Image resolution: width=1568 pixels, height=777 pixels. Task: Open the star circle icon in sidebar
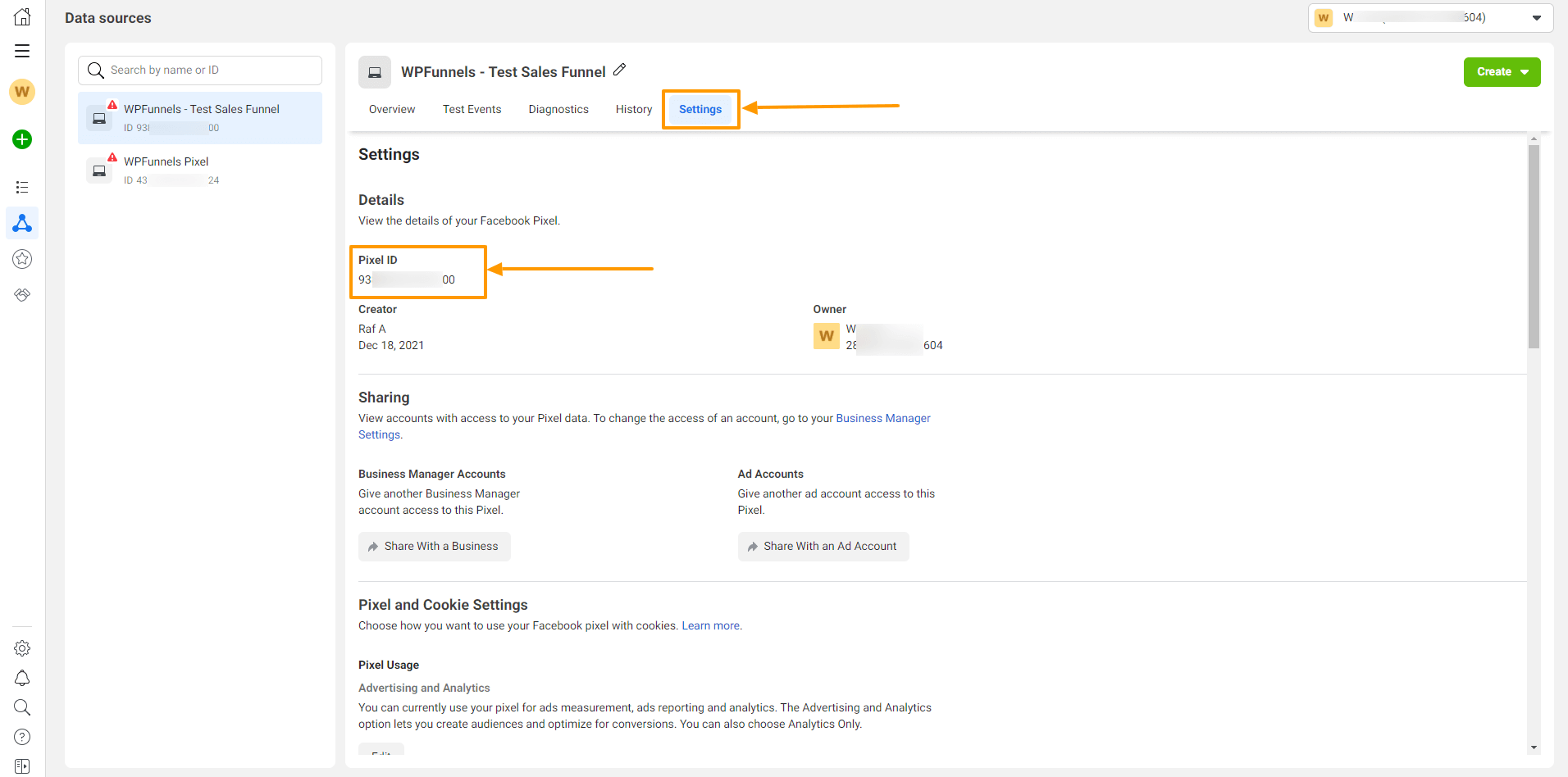(22, 259)
